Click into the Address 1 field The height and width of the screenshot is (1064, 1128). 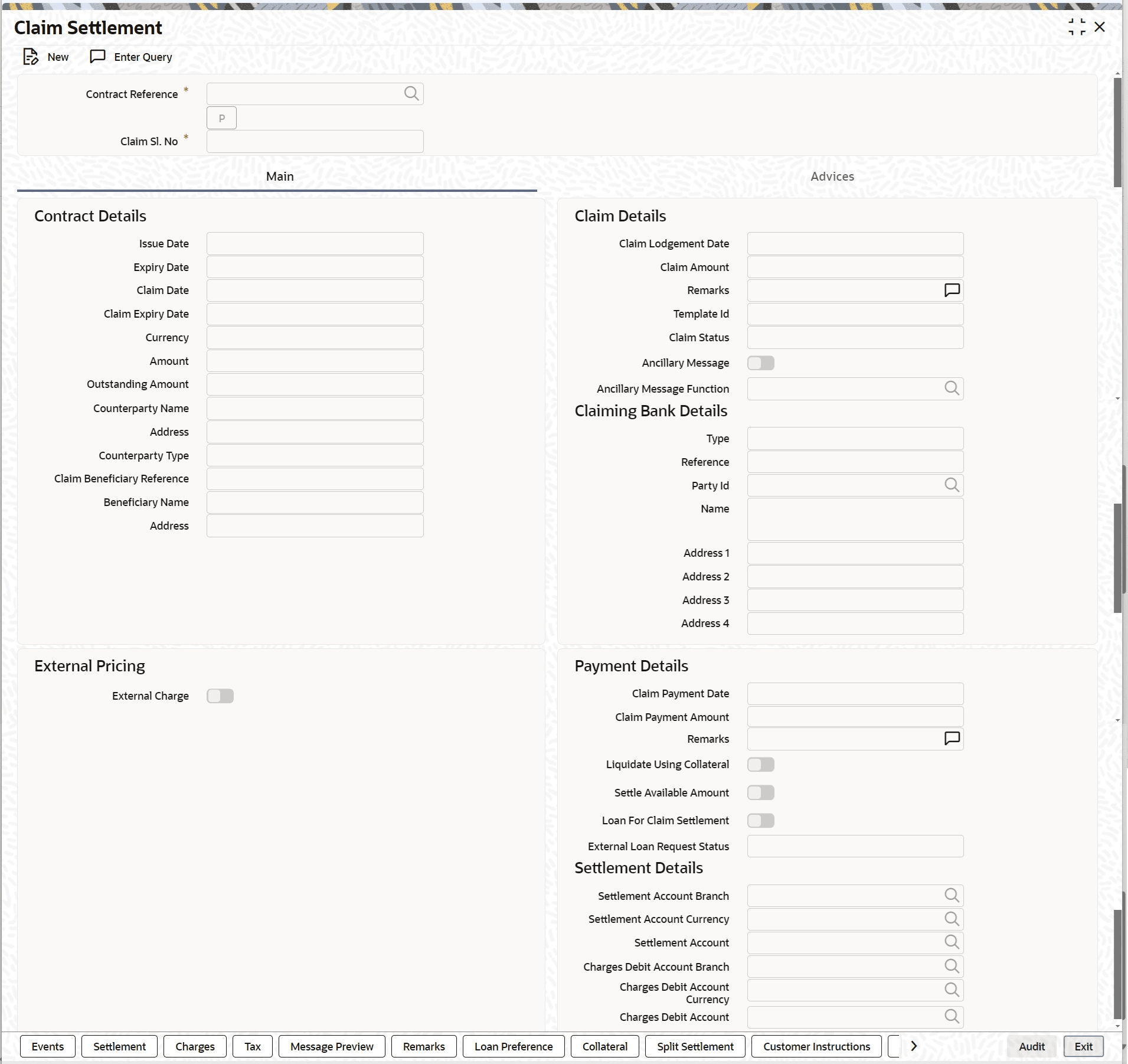pos(855,553)
